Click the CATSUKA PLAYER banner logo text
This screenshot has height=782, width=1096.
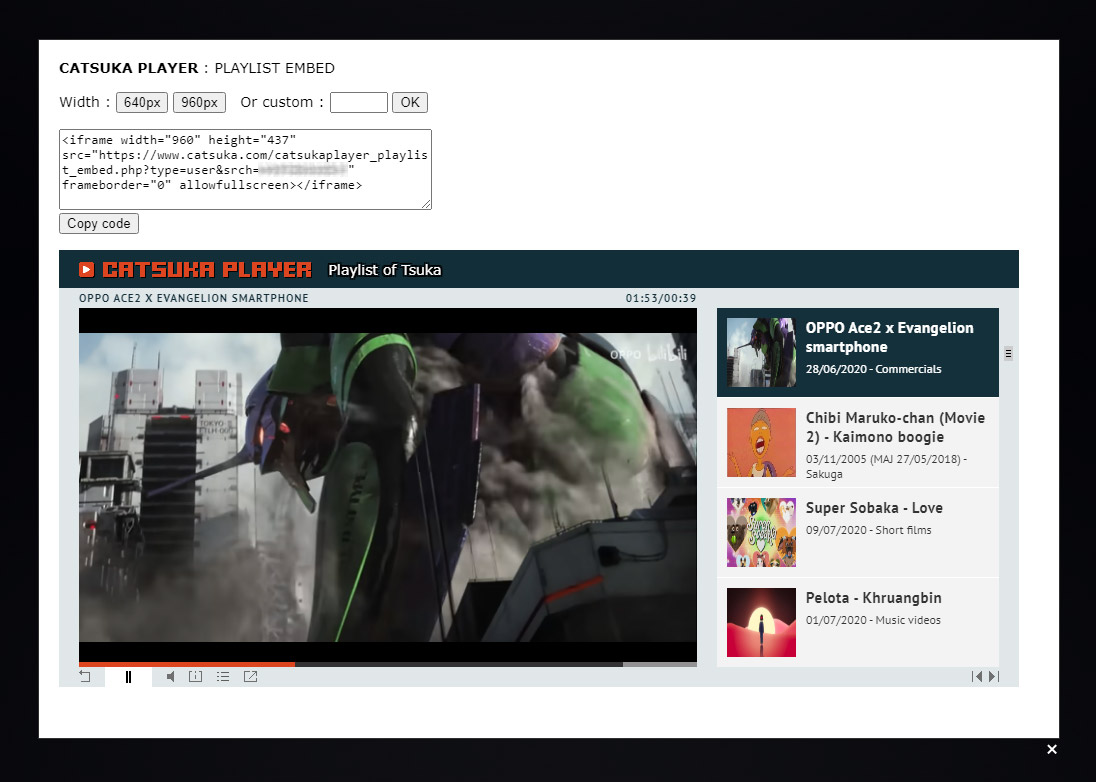coord(207,270)
